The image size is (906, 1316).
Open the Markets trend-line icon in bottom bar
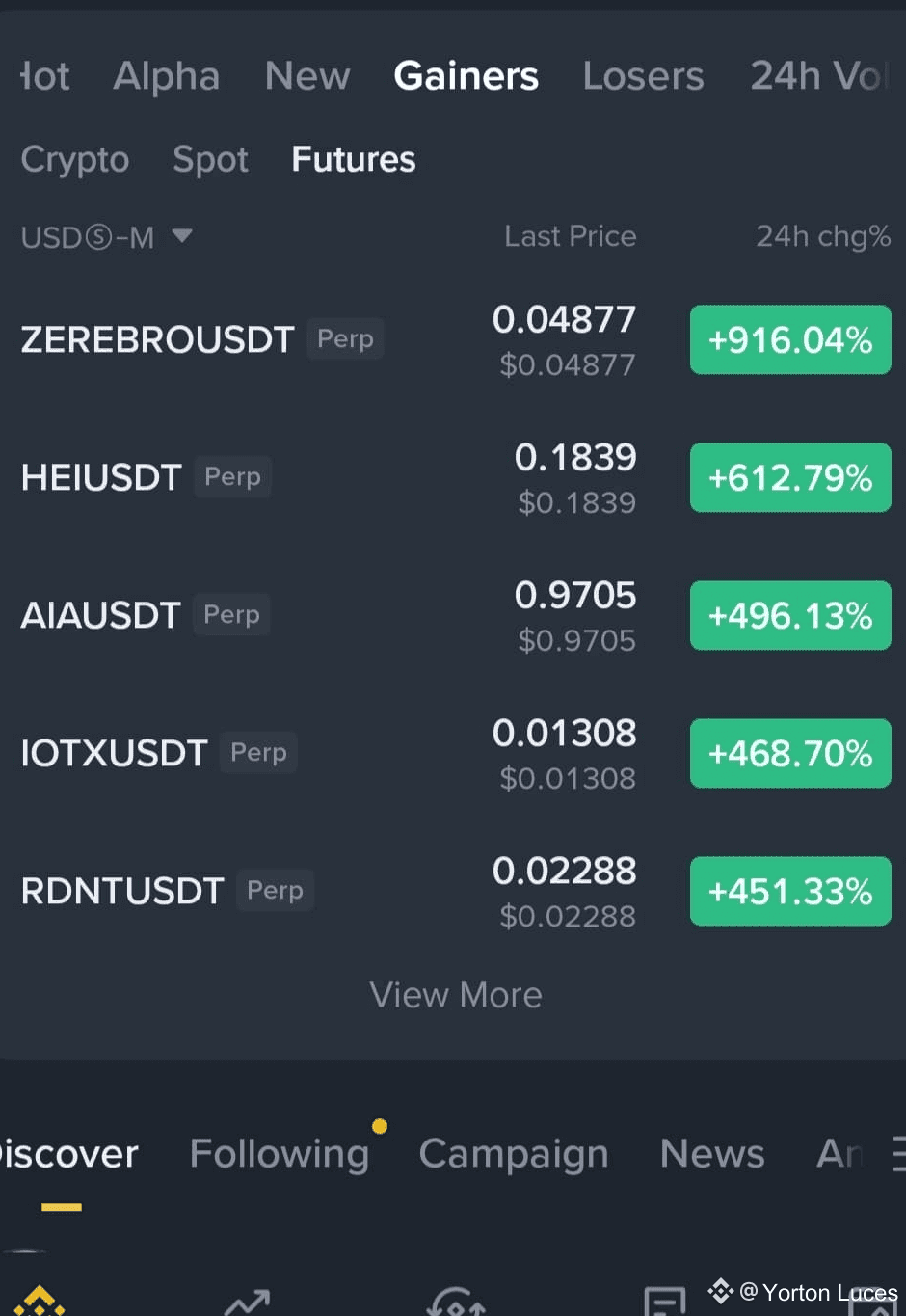[247, 1303]
